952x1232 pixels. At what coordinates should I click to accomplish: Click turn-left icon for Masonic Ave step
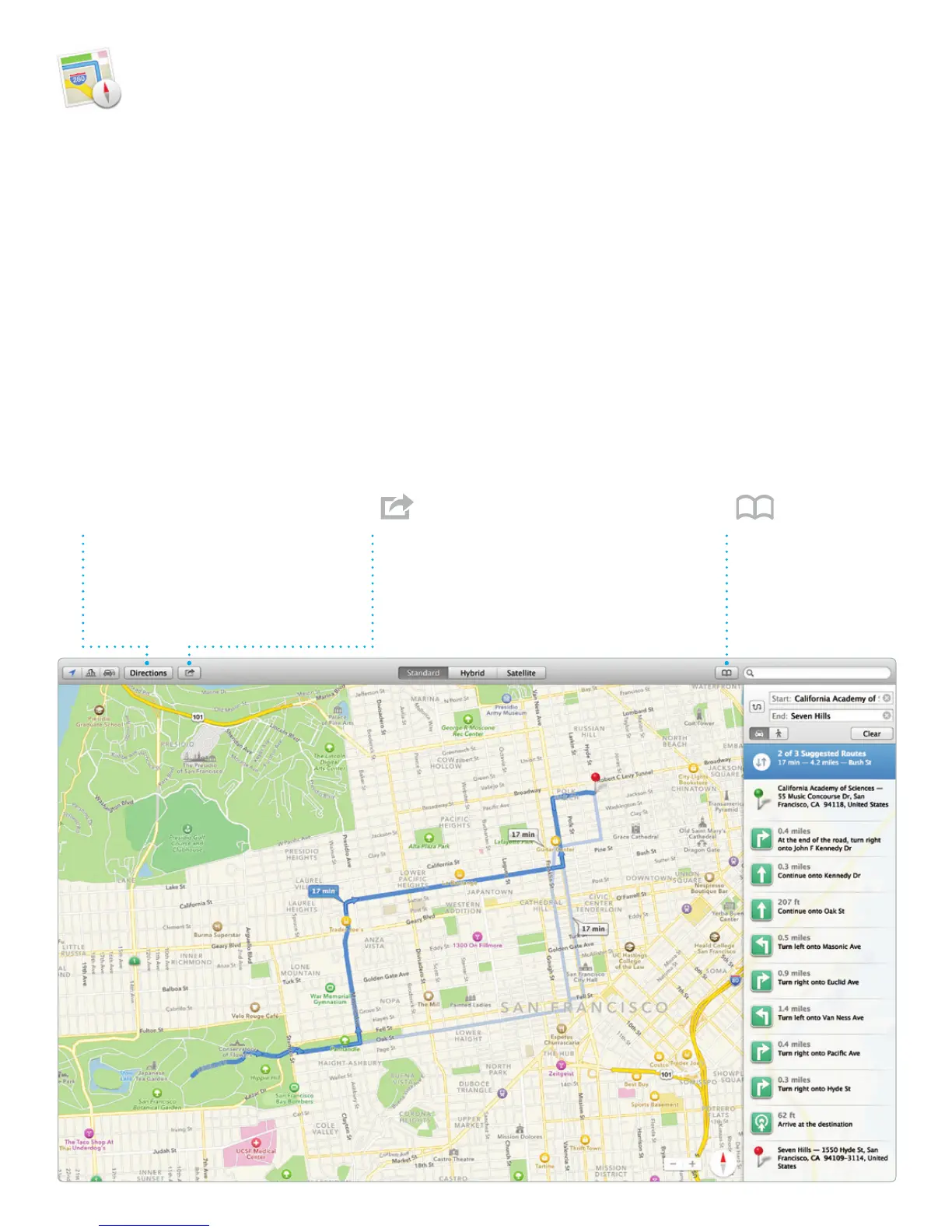761,945
